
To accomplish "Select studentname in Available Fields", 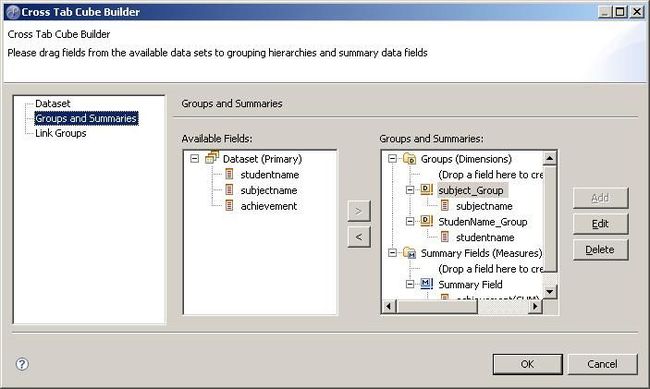I will pos(269,175).
